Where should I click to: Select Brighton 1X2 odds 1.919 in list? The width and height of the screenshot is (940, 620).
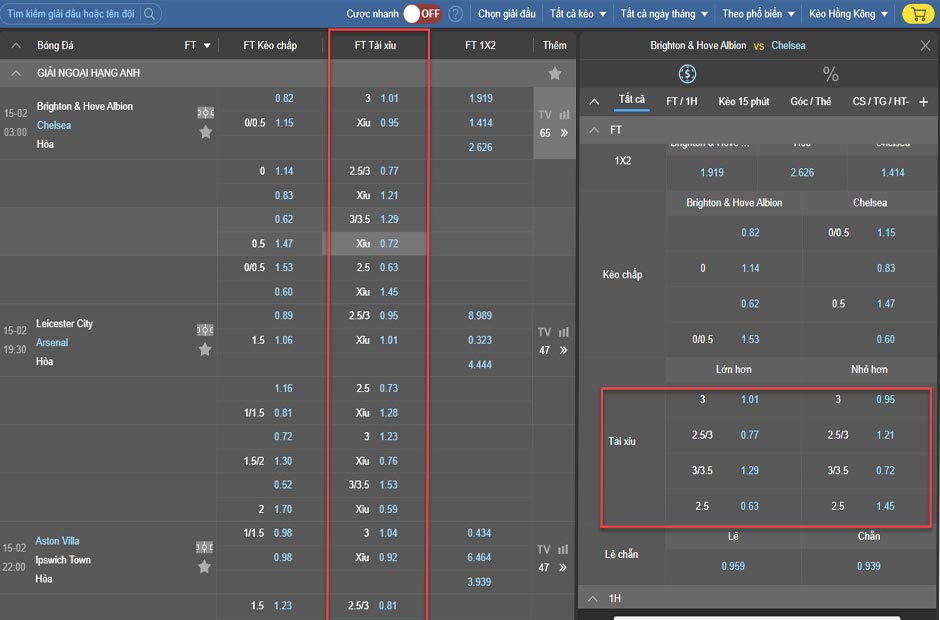481,98
